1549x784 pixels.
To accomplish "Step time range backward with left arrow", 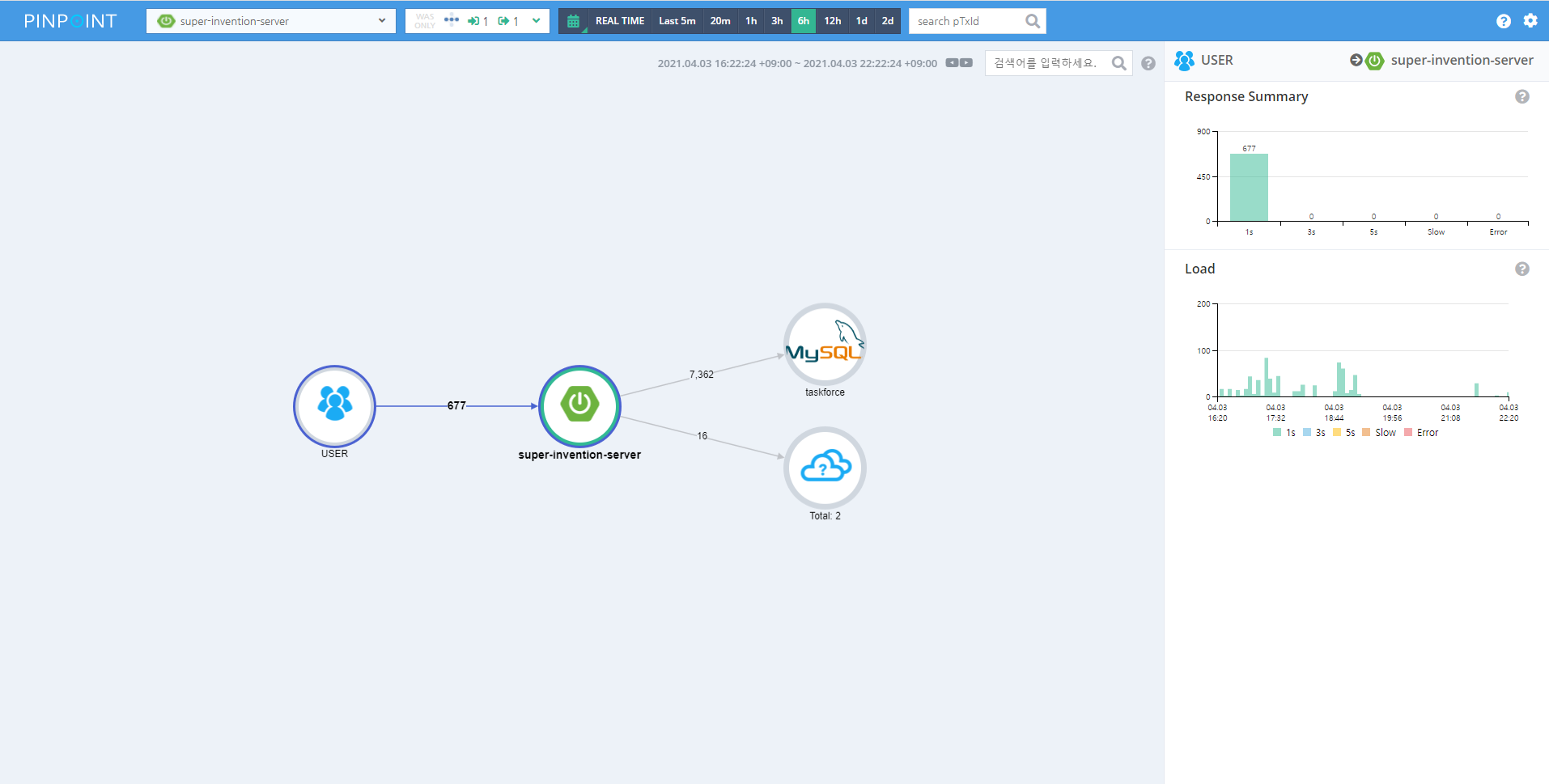I will (x=953, y=63).
